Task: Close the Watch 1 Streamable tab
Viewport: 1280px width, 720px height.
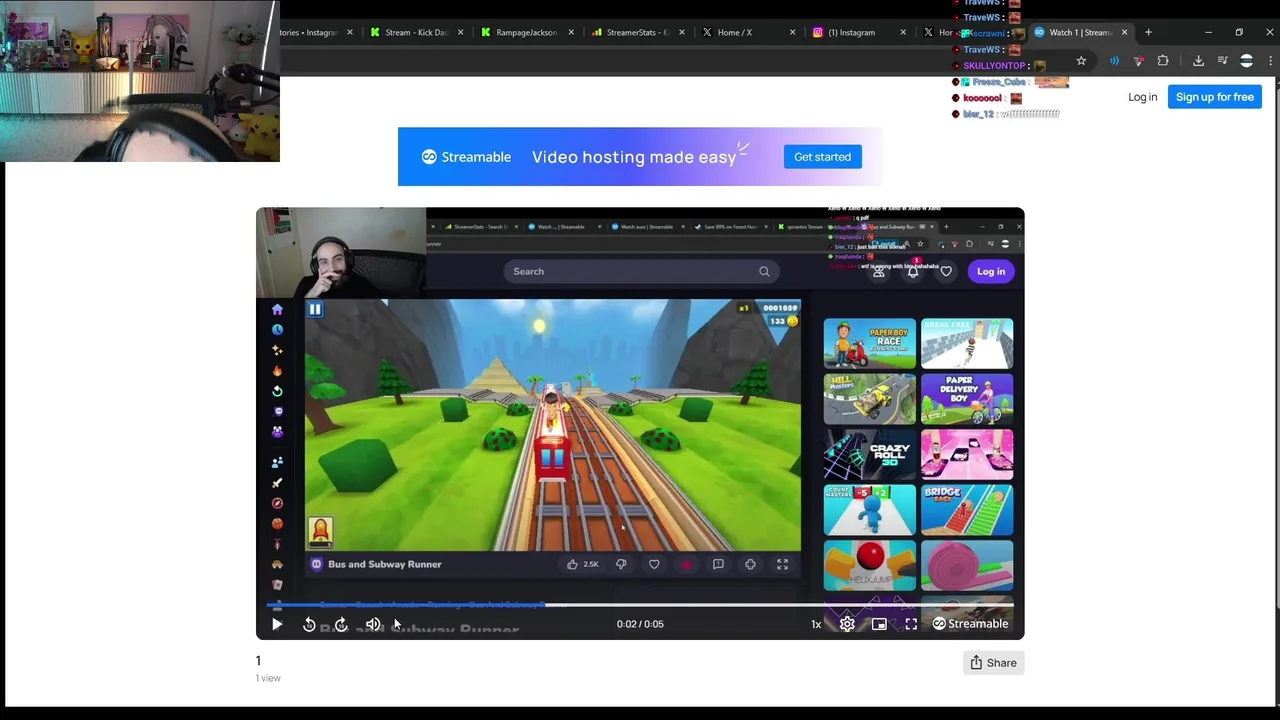Action: (1124, 32)
